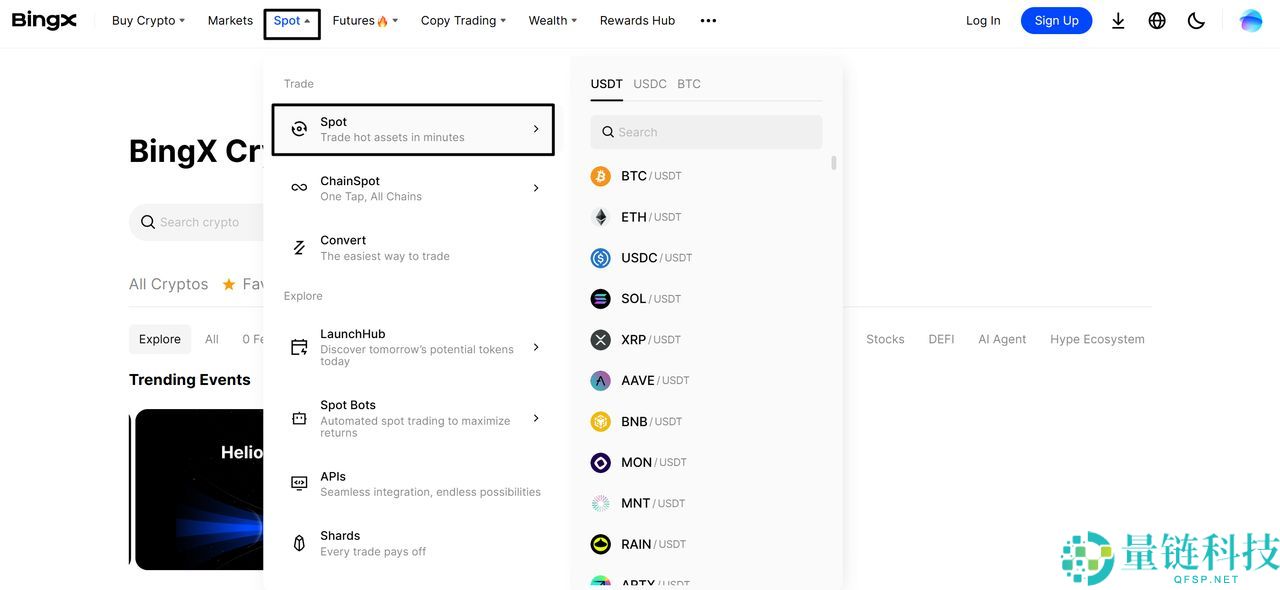Click the XRP coin icon

(600, 340)
